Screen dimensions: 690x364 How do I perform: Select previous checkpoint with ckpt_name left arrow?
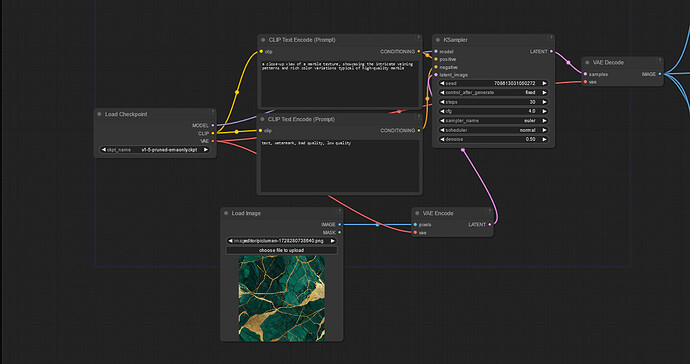click(103, 150)
